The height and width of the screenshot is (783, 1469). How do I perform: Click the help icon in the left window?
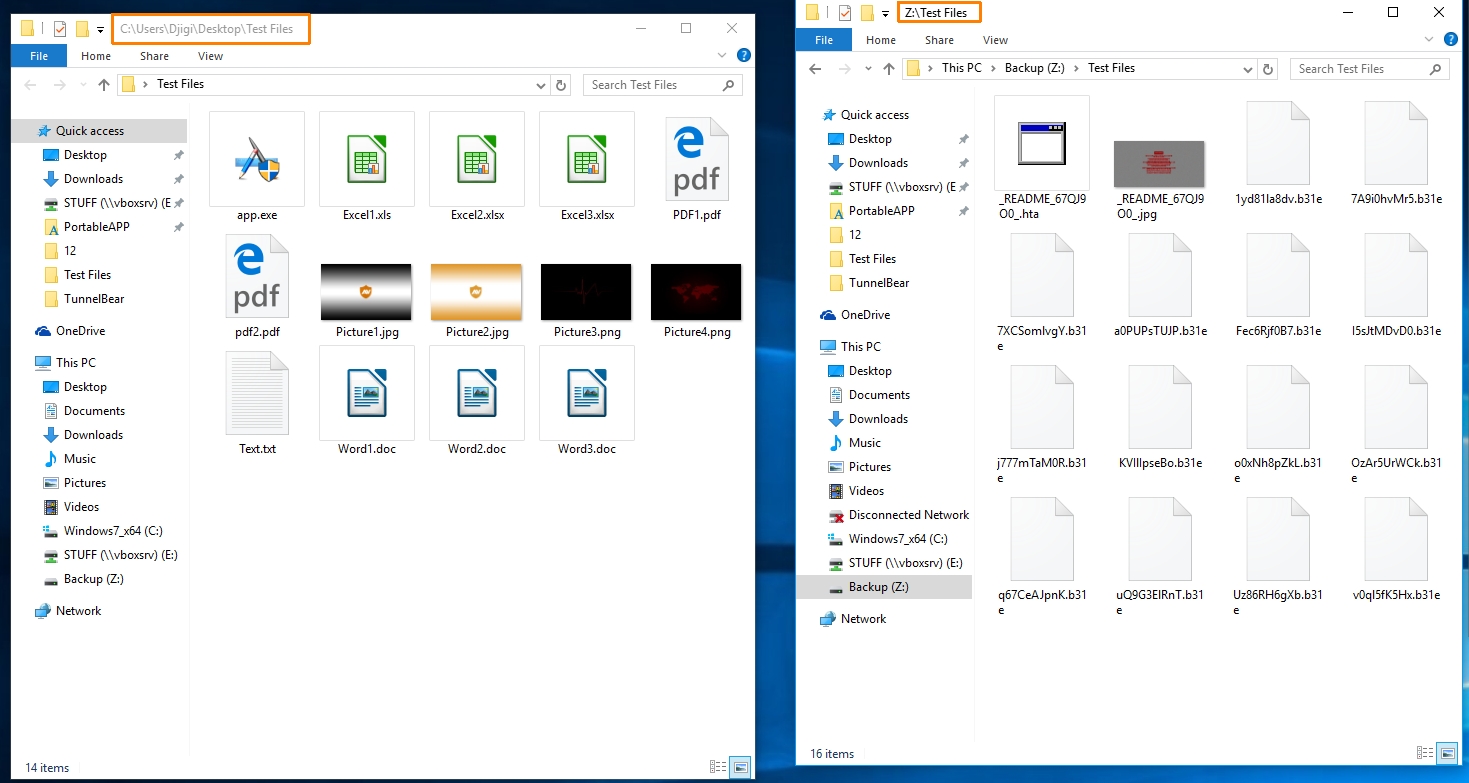(743, 57)
